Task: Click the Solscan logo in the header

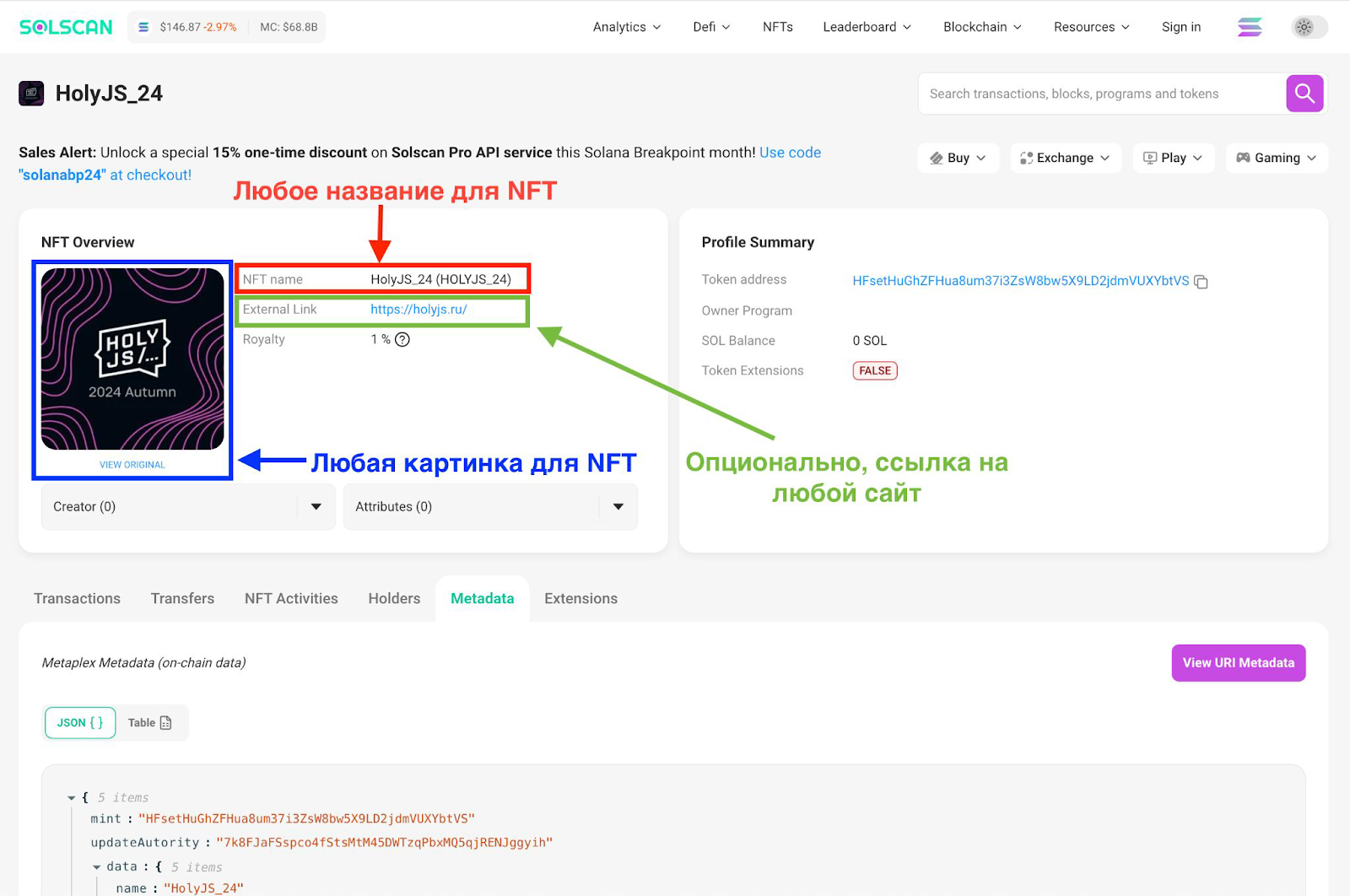Action: 65,26
